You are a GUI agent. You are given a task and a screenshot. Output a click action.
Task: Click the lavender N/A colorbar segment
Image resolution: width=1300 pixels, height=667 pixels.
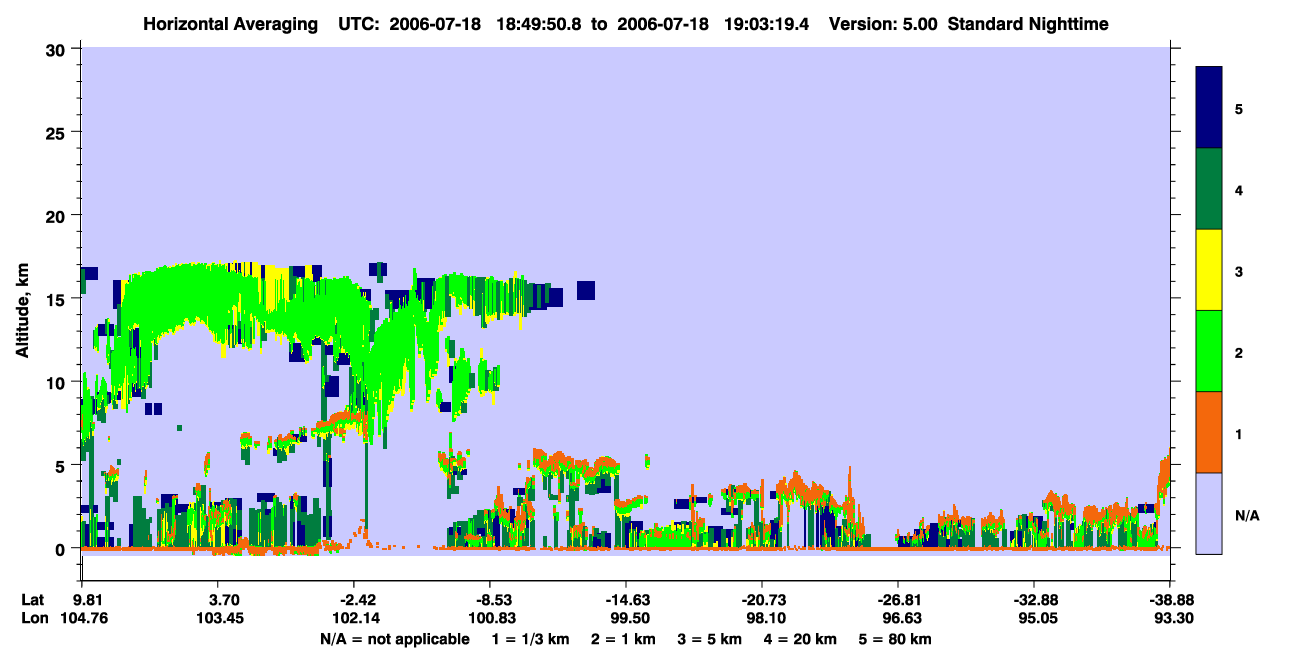[1209, 513]
